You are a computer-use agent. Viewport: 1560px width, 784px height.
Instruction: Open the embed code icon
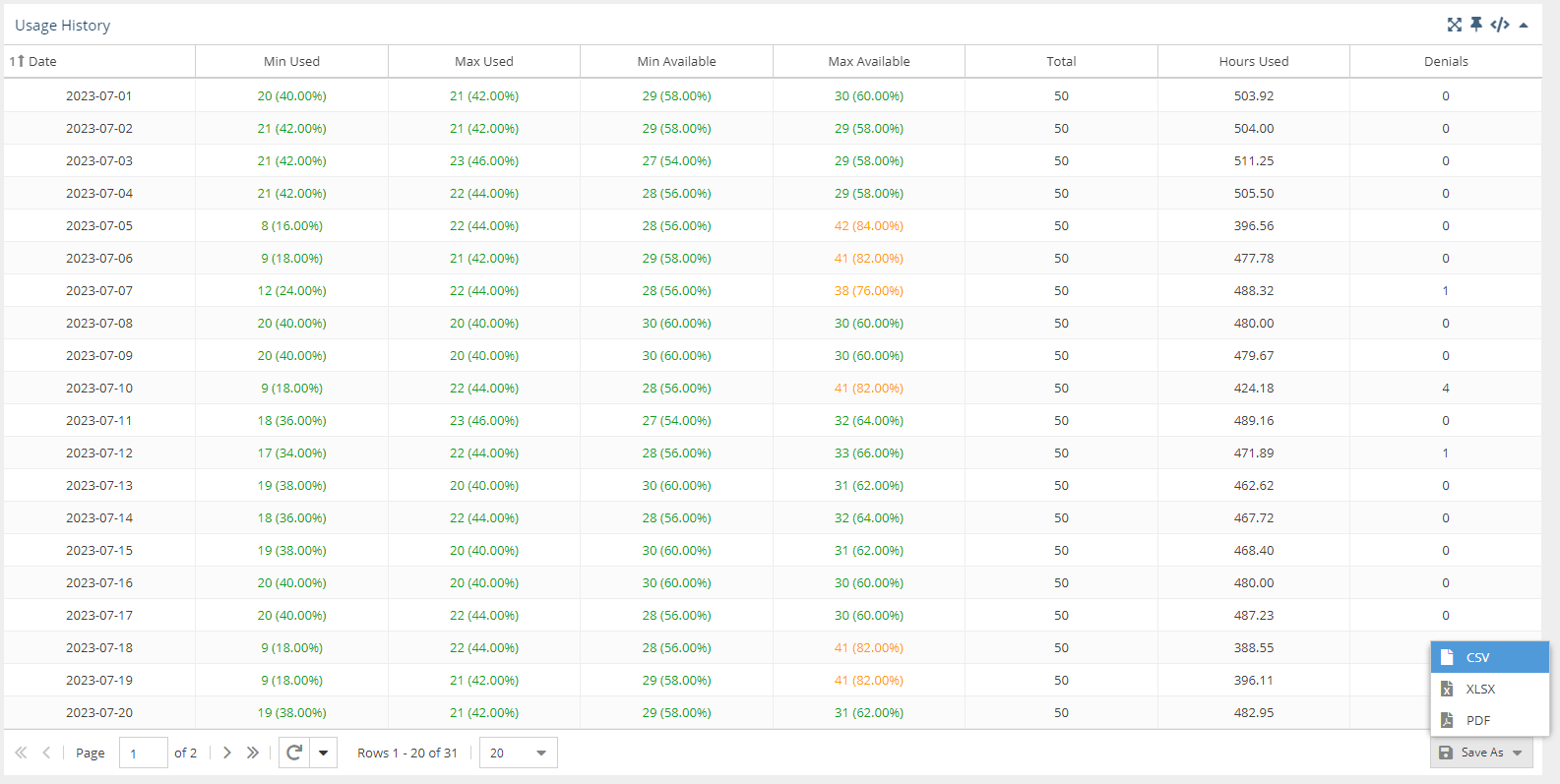(x=1500, y=25)
